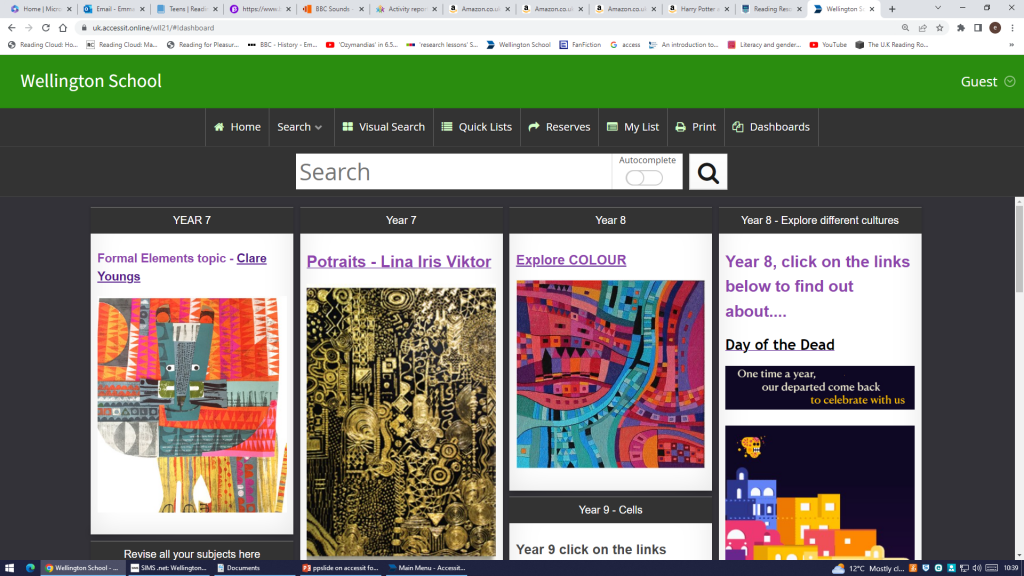This screenshot has height=576, width=1024.
Task: Click the browser forward arrow
Action: pos(29,27)
